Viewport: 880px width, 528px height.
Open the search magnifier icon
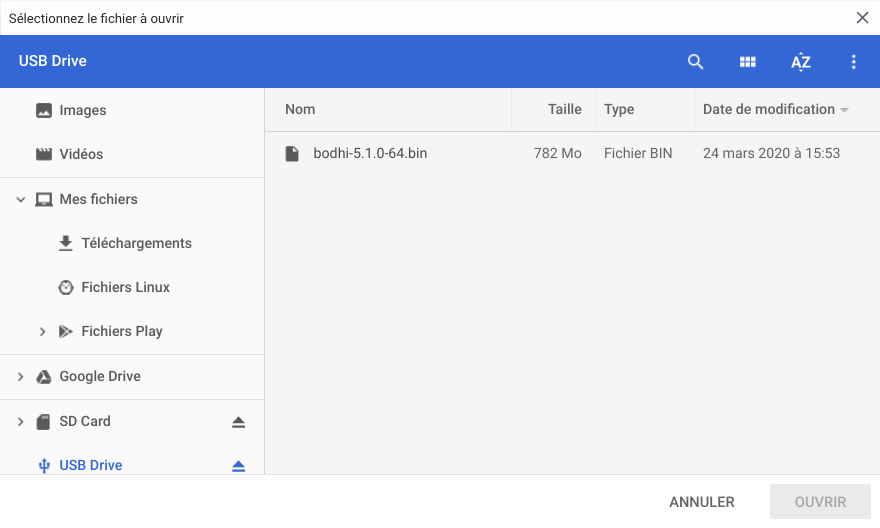695,62
